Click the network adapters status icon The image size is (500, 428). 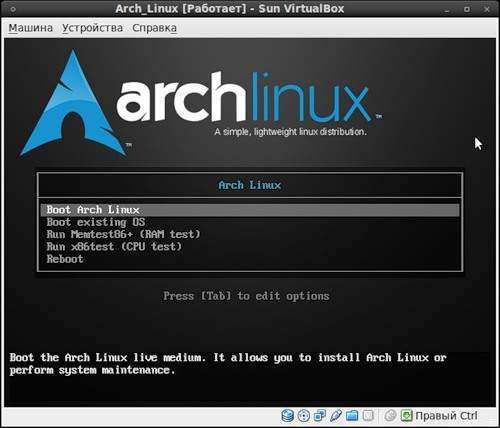320,416
